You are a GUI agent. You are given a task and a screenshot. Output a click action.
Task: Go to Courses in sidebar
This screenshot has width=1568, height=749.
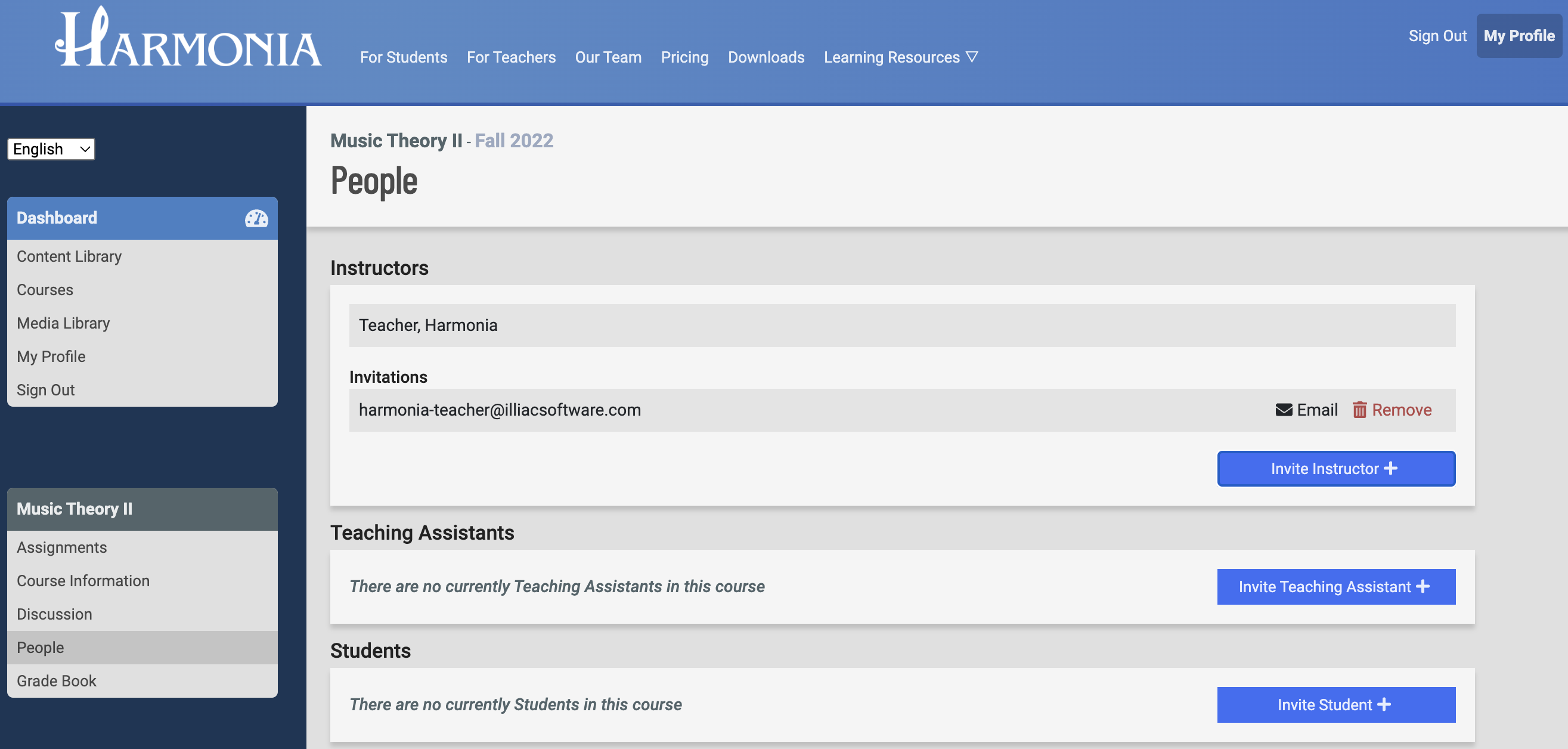click(142, 290)
